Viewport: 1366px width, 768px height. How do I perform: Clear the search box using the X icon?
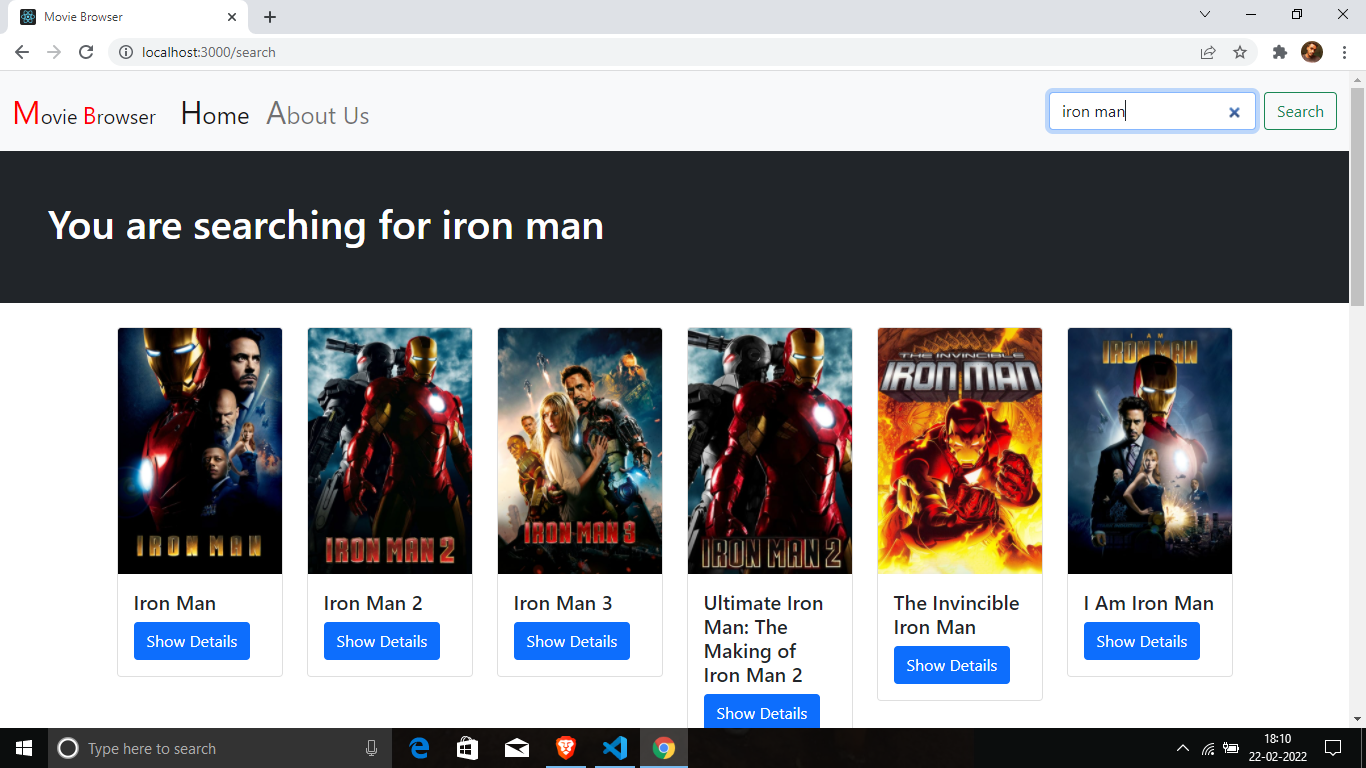click(x=1234, y=111)
